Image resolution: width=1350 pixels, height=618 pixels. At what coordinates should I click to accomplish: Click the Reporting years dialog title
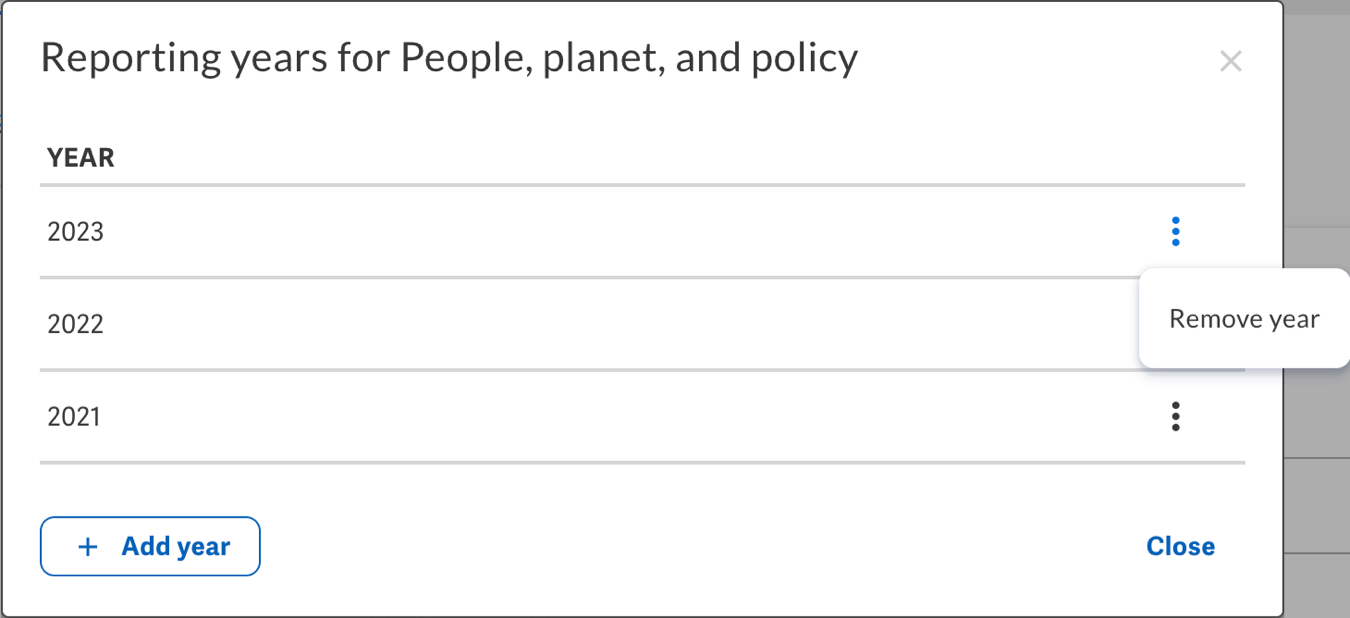(x=449, y=59)
